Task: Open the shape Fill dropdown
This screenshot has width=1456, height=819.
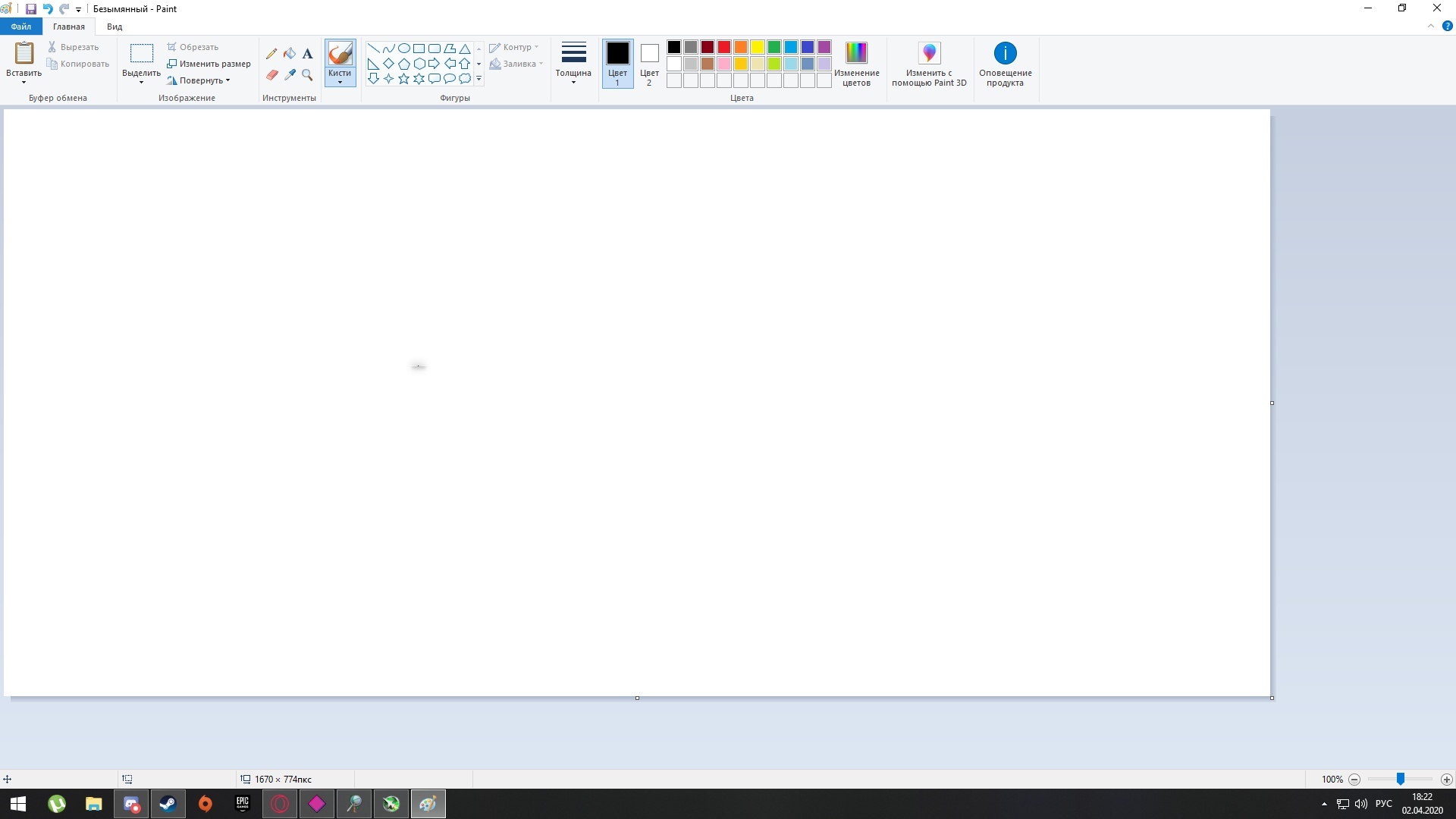Action: 516,64
